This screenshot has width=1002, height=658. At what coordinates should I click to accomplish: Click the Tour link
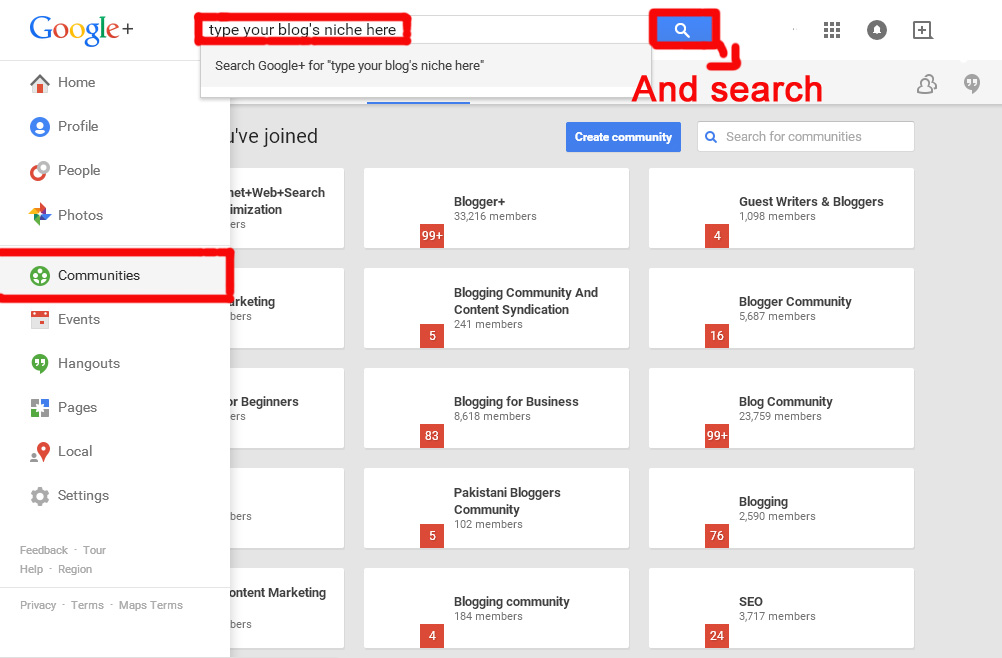[94, 550]
